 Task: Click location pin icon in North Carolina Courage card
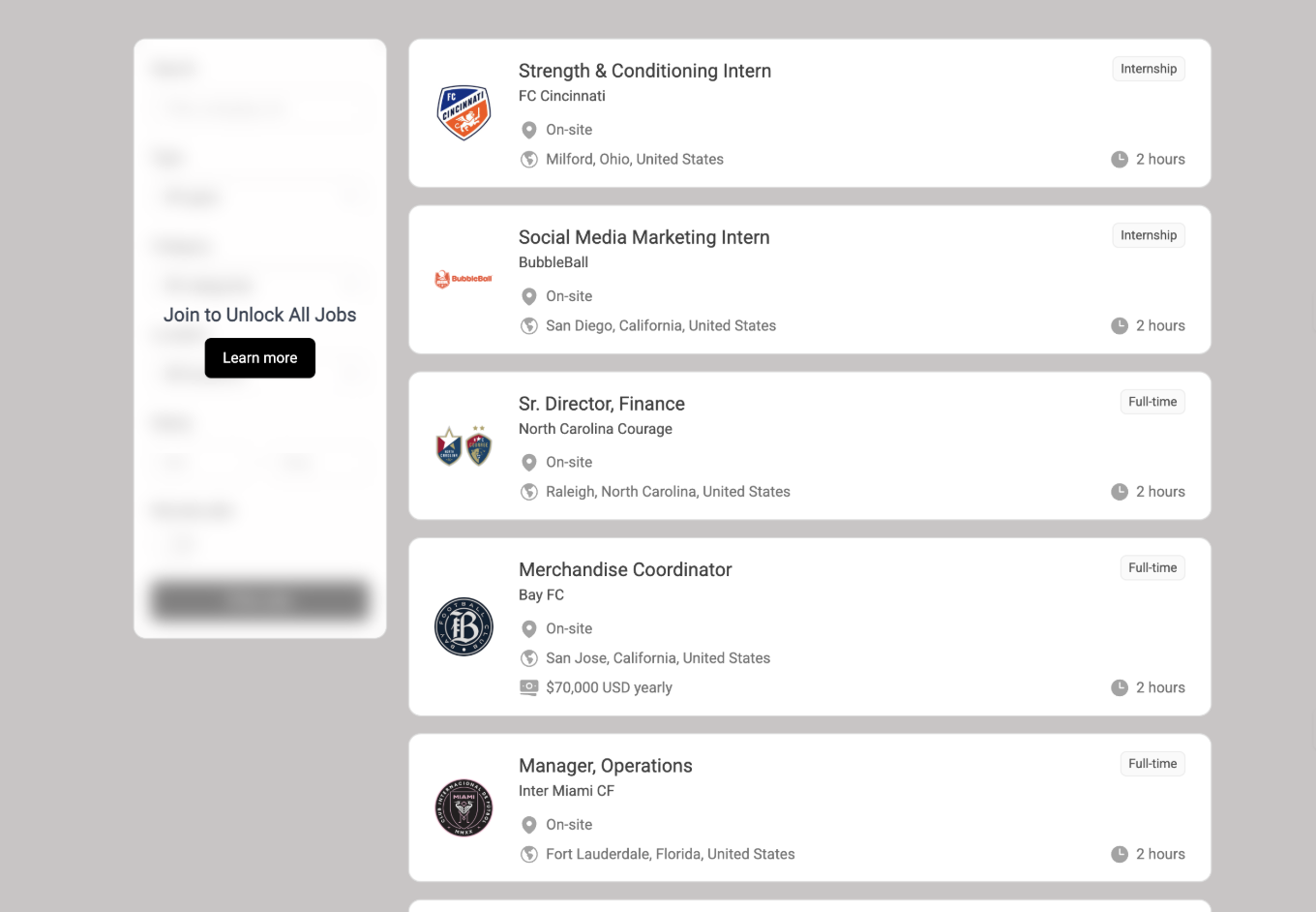click(529, 463)
